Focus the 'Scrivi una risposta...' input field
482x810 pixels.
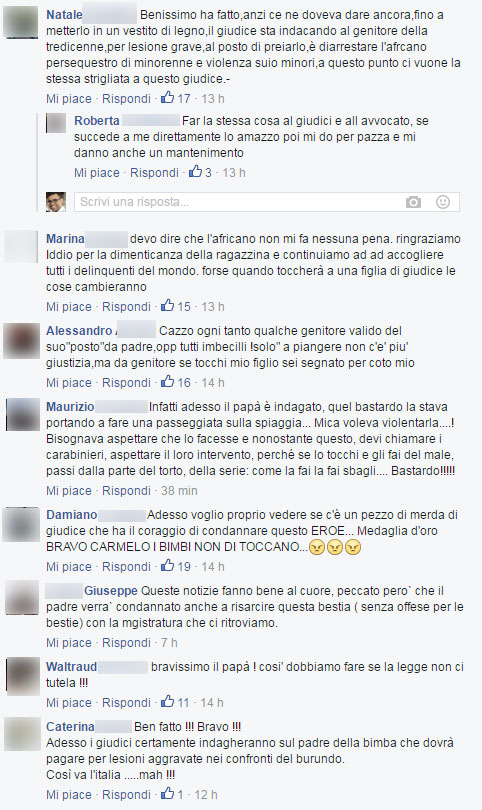click(x=267, y=202)
